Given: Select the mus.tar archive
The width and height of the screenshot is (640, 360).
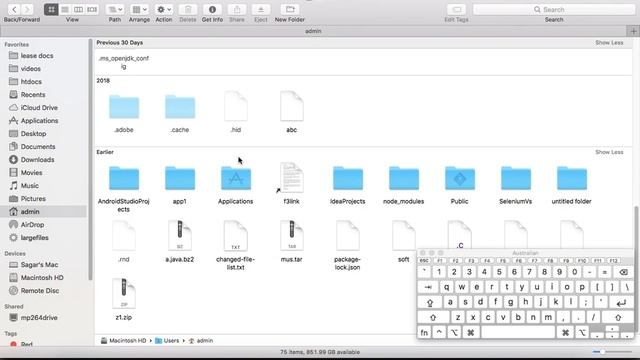Looking at the screenshot, I should (291, 236).
